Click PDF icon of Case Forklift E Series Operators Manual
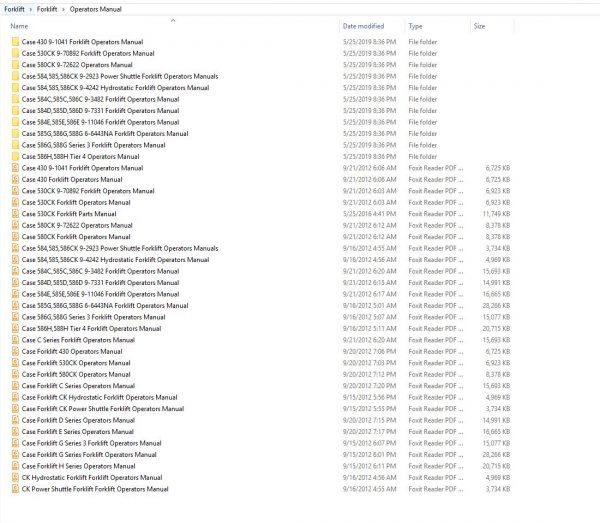This screenshot has height=523, width=600. [15, 432]
